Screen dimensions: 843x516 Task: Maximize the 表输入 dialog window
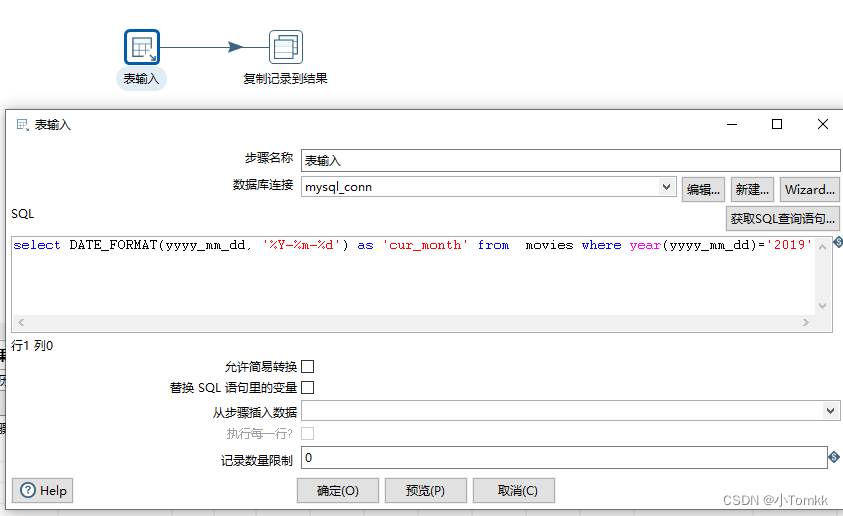(777, 124)
